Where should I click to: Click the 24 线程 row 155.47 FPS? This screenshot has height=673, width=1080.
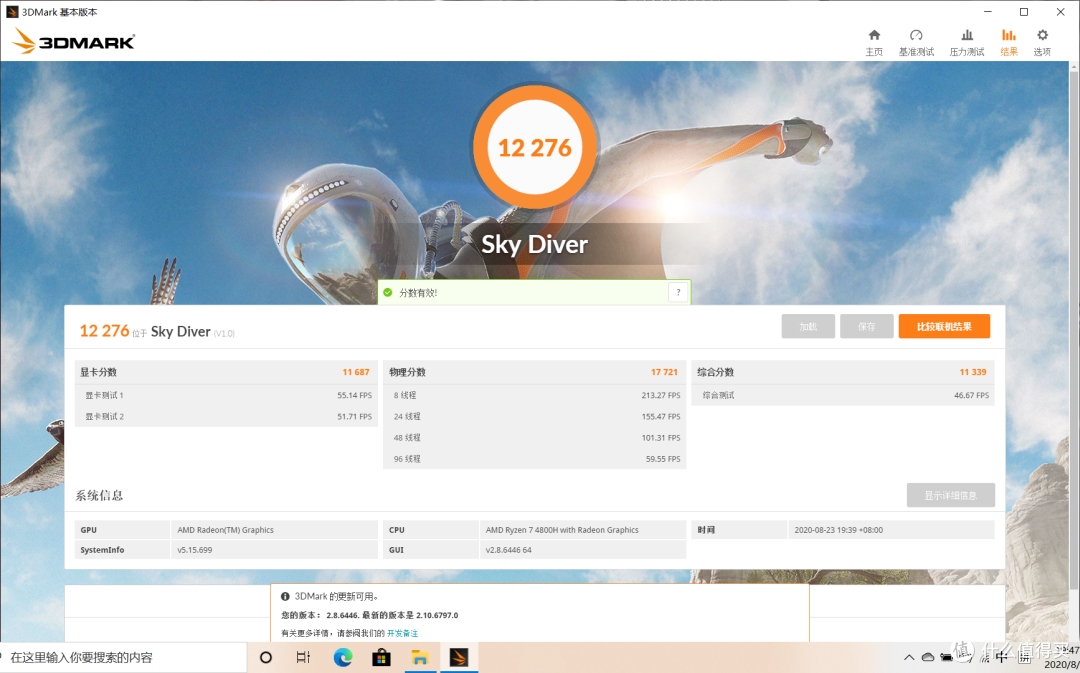tap(534, 417)
